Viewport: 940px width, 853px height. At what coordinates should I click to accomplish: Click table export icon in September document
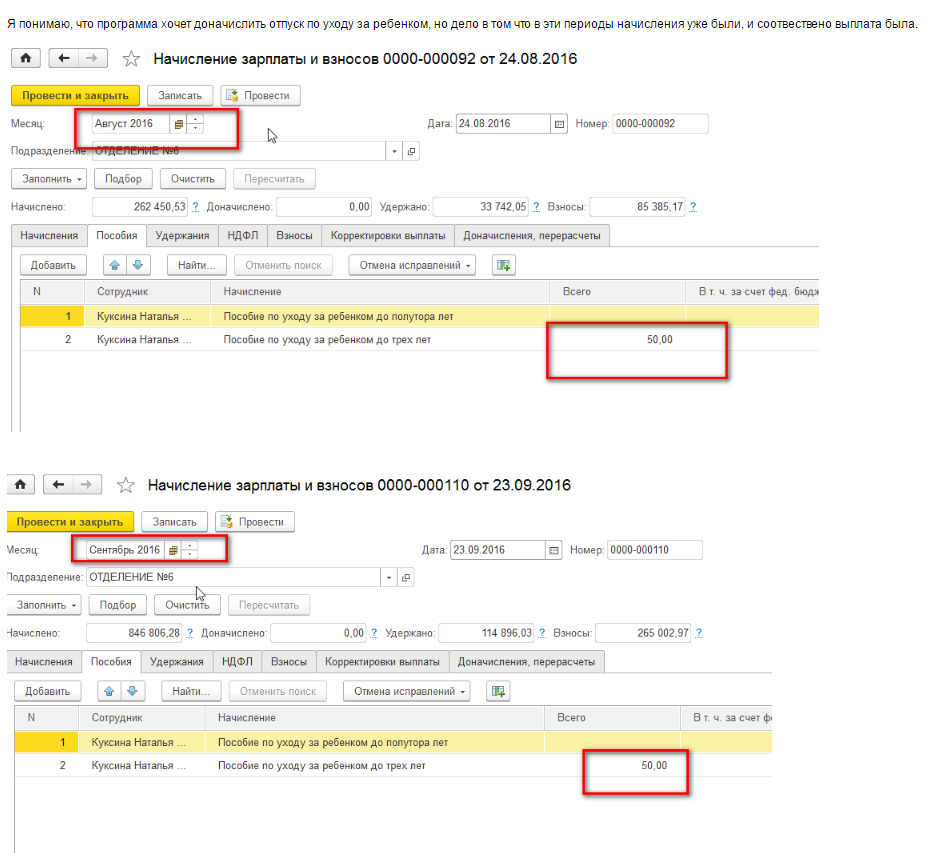click(498, 691)
